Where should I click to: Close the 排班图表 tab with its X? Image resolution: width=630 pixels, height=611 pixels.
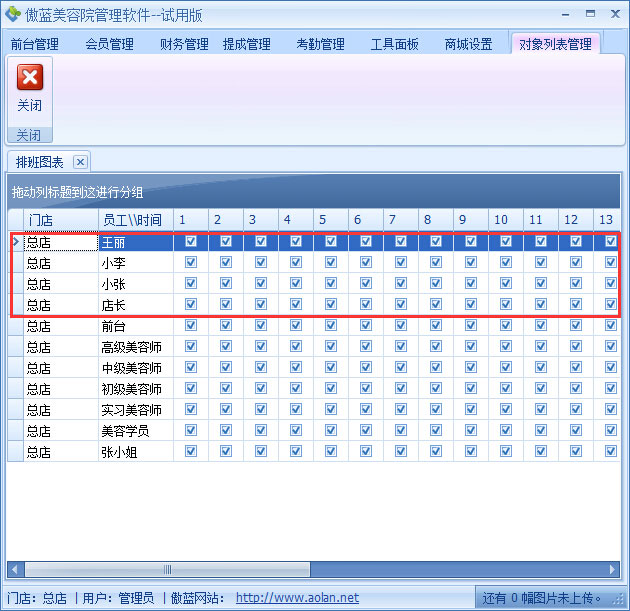tap(81, 162)
